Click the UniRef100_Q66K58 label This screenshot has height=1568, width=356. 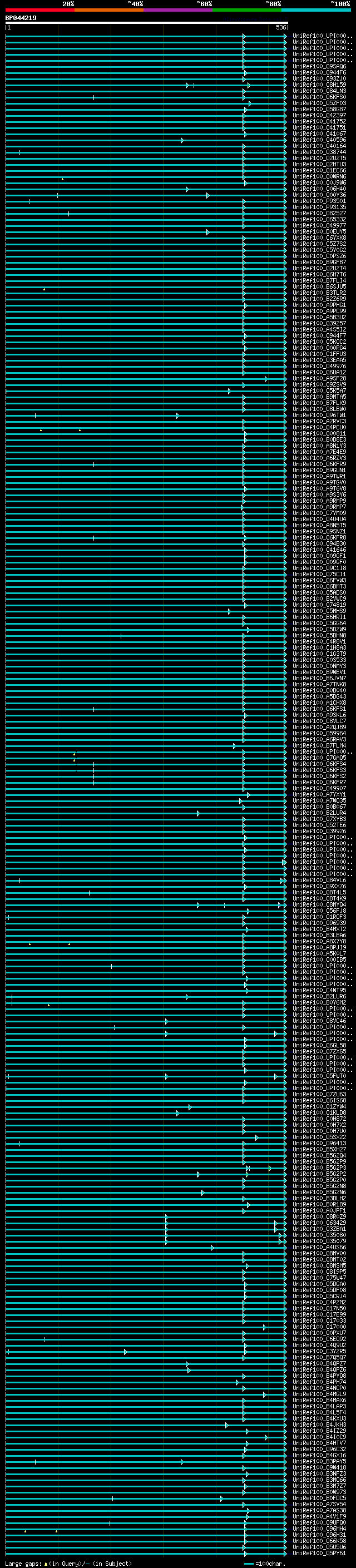319,1541
